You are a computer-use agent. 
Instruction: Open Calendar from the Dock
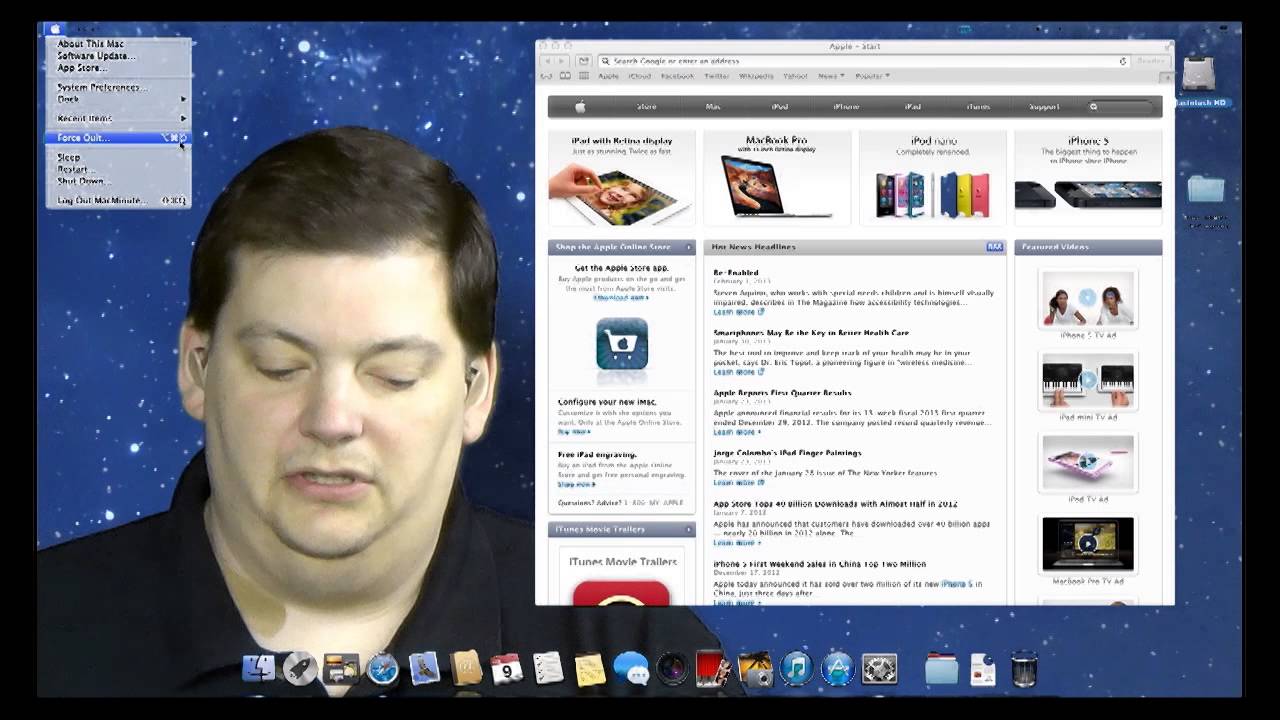[x=506, y=669]
